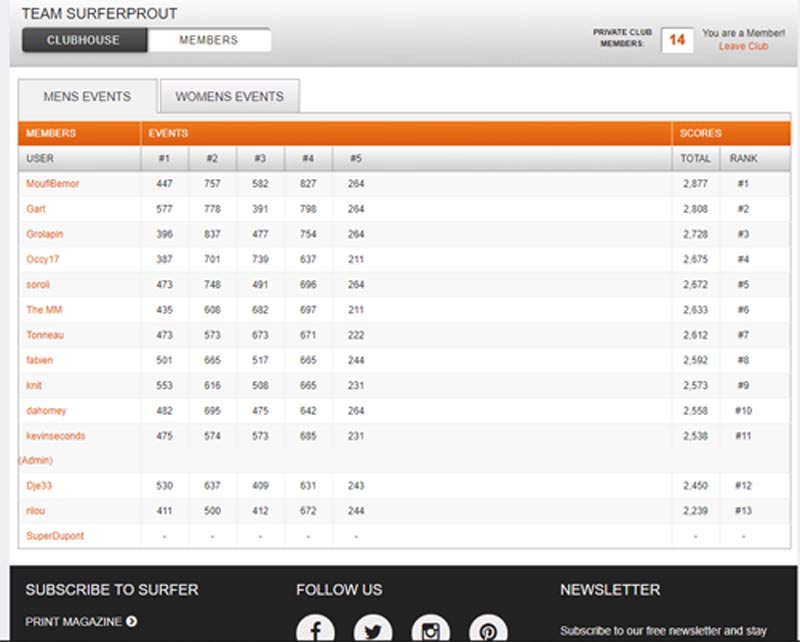Click the Leave Club link
800x642 pixels.
(x=743, y=46)
